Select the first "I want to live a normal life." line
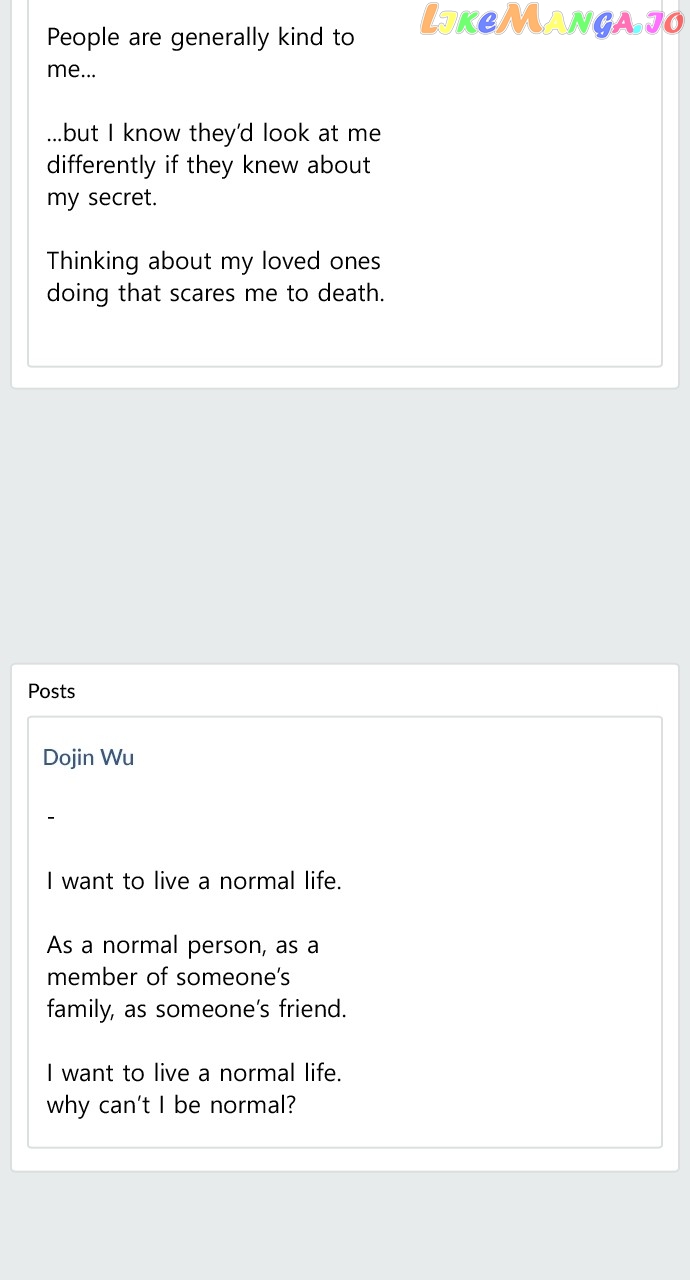The image size is (690, 1280). (x=194, y=881)
